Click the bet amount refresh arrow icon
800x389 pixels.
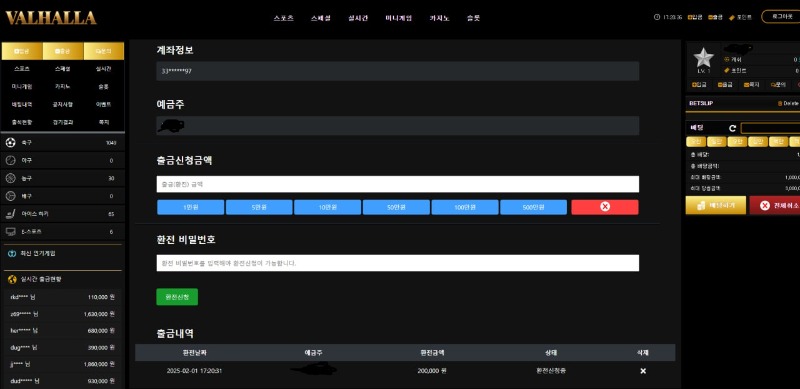coord(732,129)
